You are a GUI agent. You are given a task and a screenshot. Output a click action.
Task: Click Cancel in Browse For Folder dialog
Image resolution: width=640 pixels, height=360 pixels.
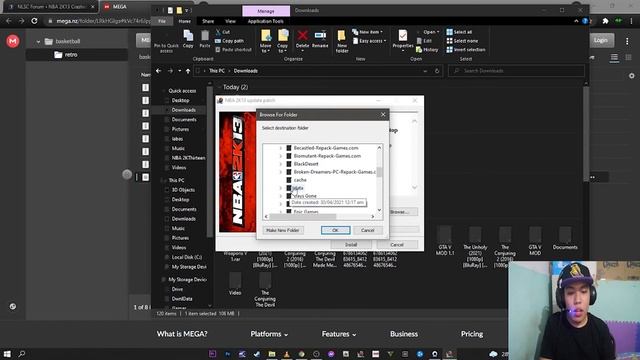[x=367, y=230]
